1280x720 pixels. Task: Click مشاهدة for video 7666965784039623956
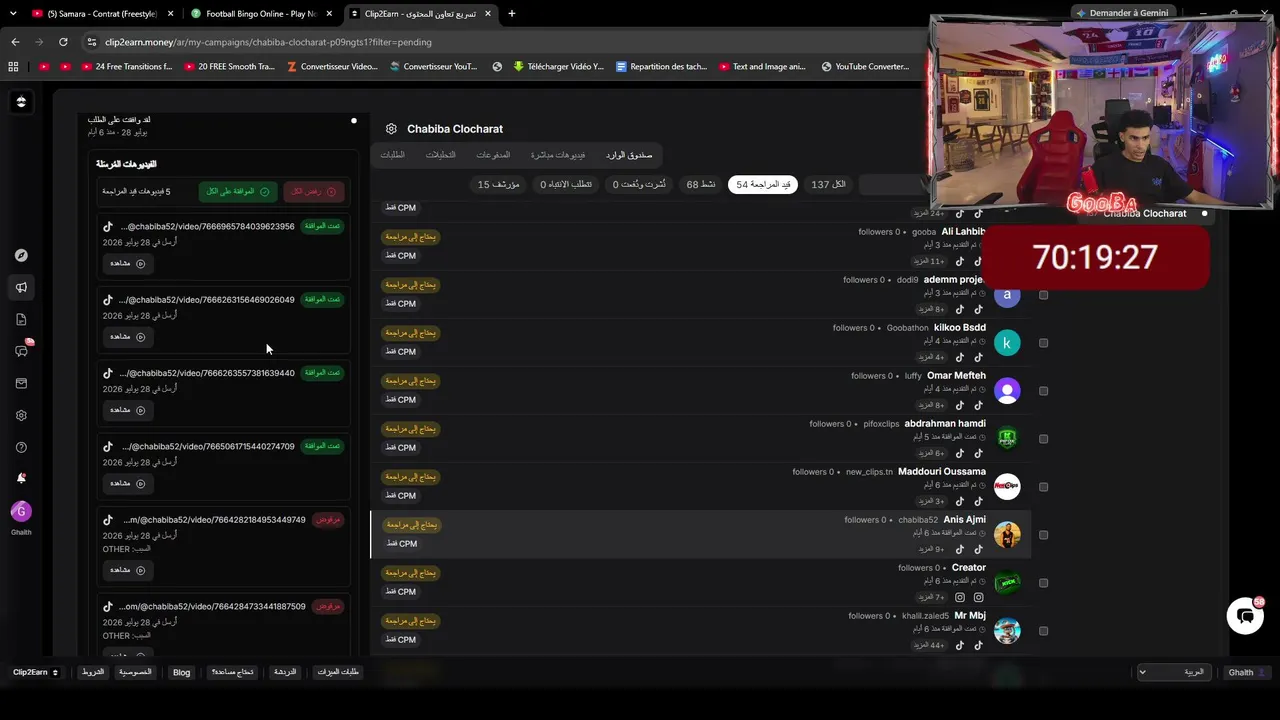(x=127, y=263)
